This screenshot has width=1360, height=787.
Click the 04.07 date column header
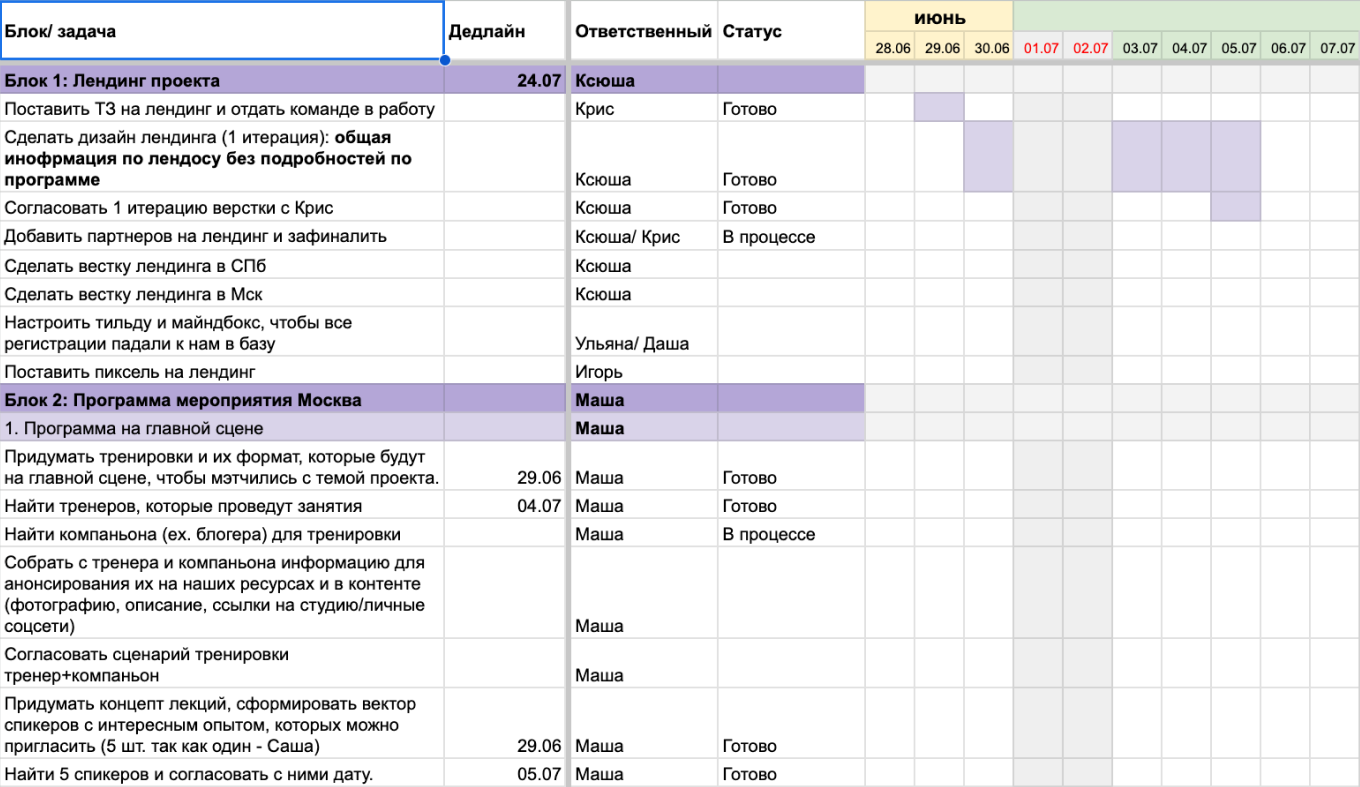point(1187,47)
